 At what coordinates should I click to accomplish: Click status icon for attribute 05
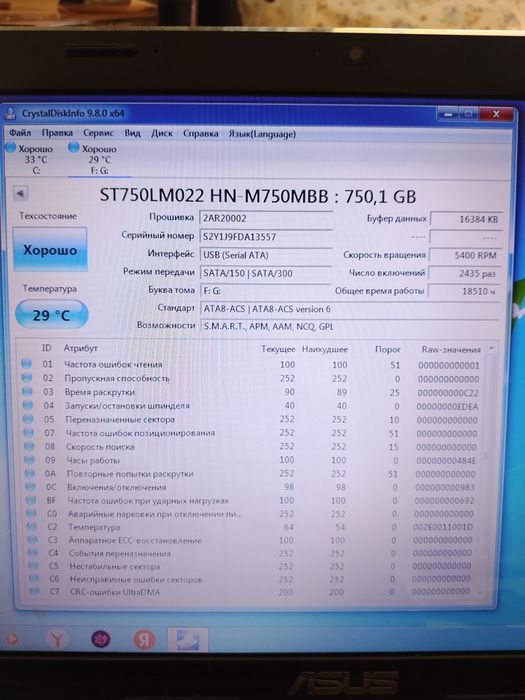(x=28, y=419)
